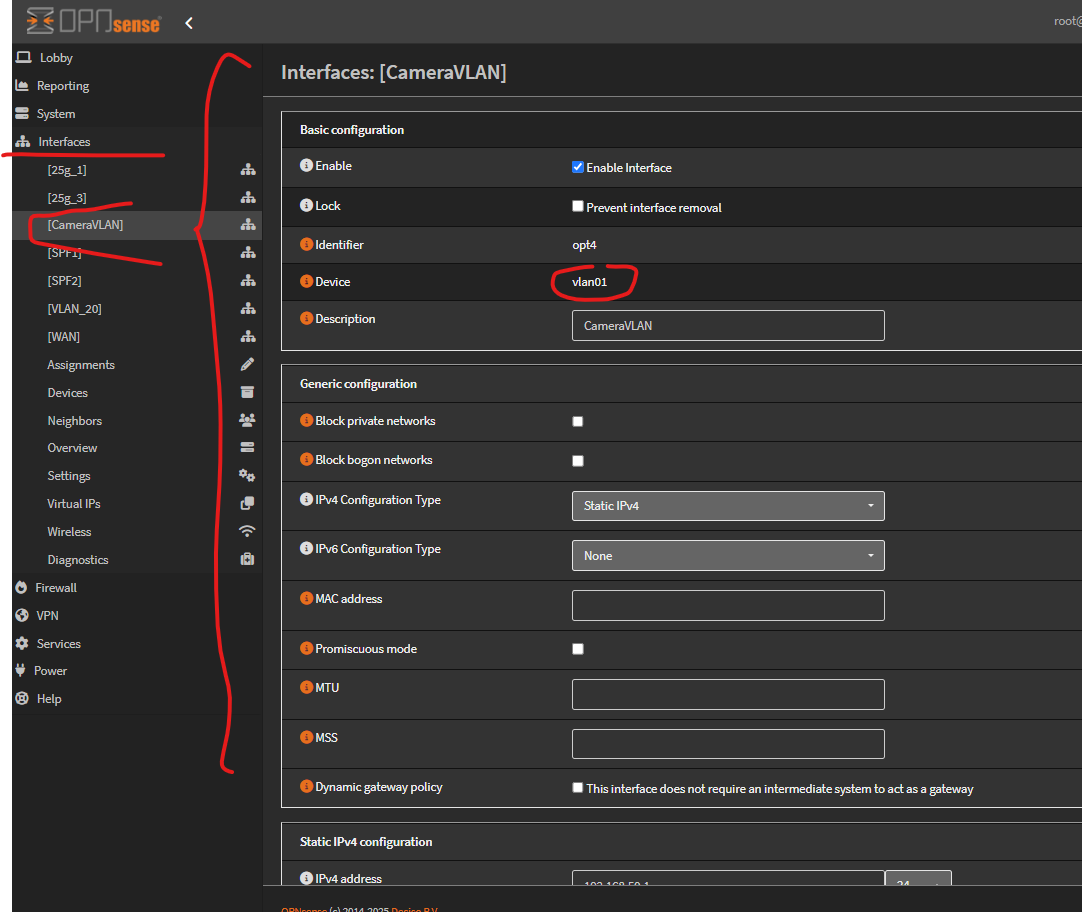Screen dimensions: 1082x912
Task: Click the first-aid icon beside Diagnostics
Action: 247,559
